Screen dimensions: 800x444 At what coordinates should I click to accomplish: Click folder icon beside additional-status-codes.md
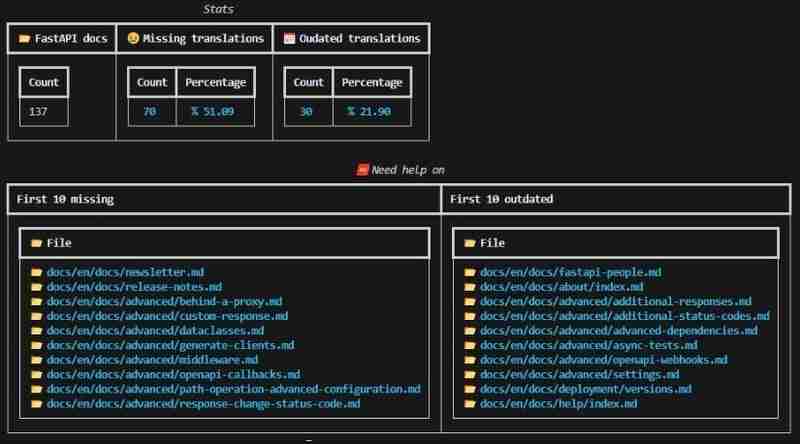[x=470, y=316]
